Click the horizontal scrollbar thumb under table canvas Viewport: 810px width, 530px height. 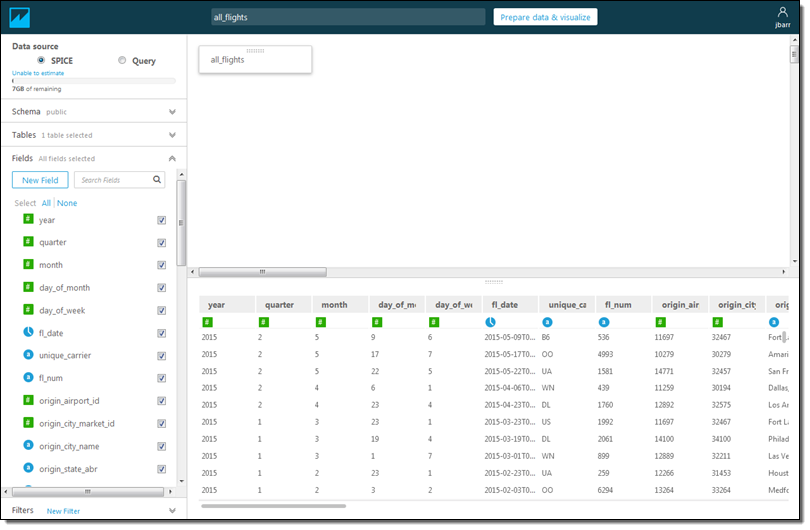(x=262, y=272)
